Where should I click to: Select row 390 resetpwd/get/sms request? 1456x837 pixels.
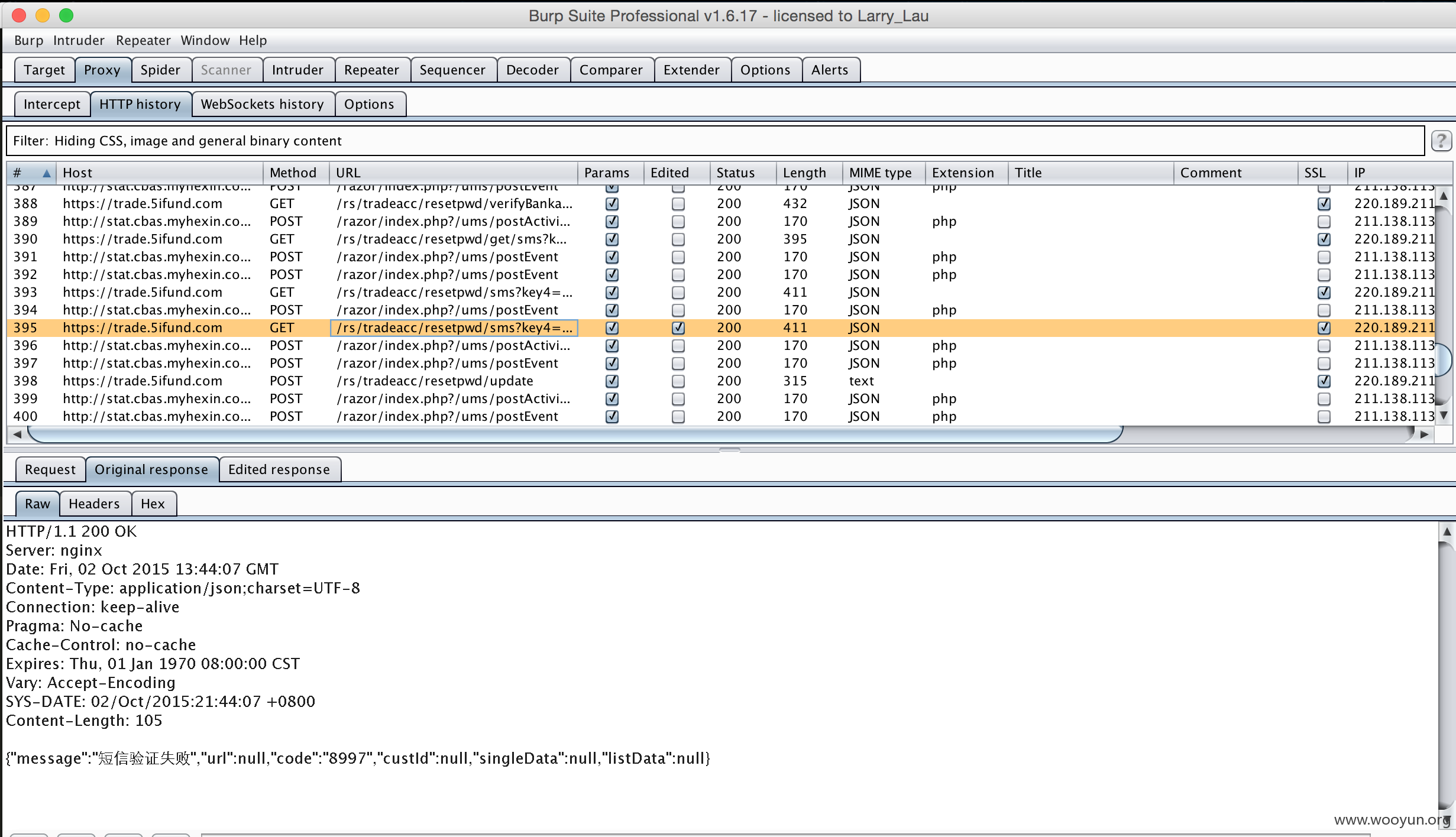(x=721, y=239)
